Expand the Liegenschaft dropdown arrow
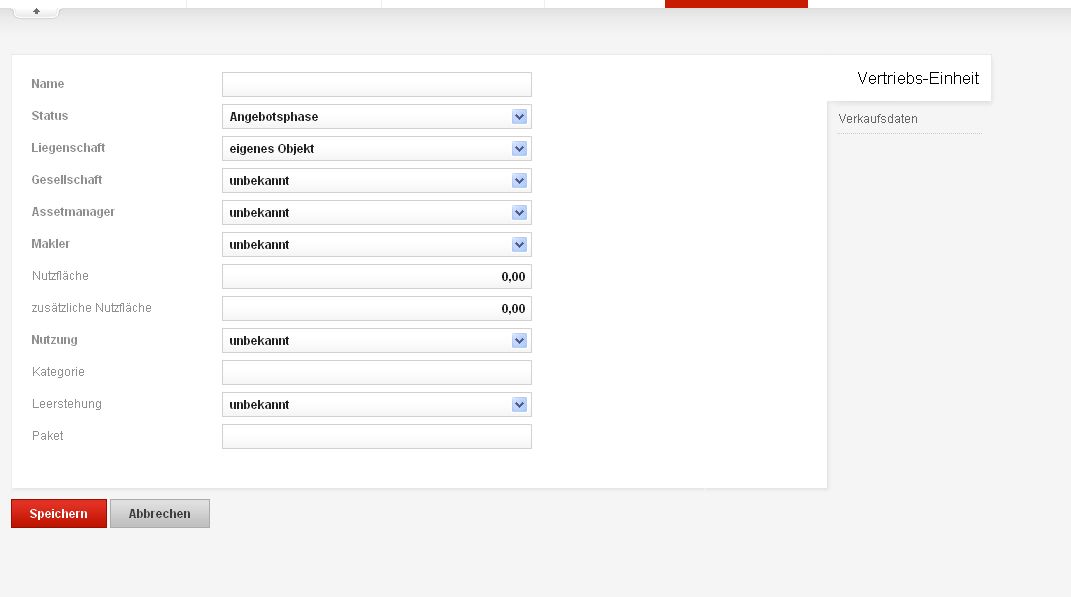The width and height of the screenshot is (1071, 597). (x=519, y=149)
